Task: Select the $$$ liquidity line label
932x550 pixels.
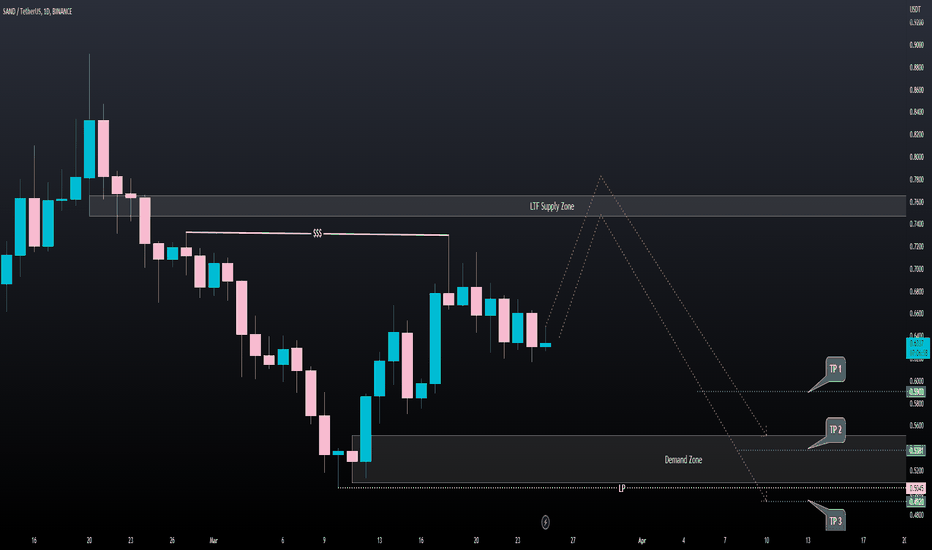Action: click(x=317, y=234)
